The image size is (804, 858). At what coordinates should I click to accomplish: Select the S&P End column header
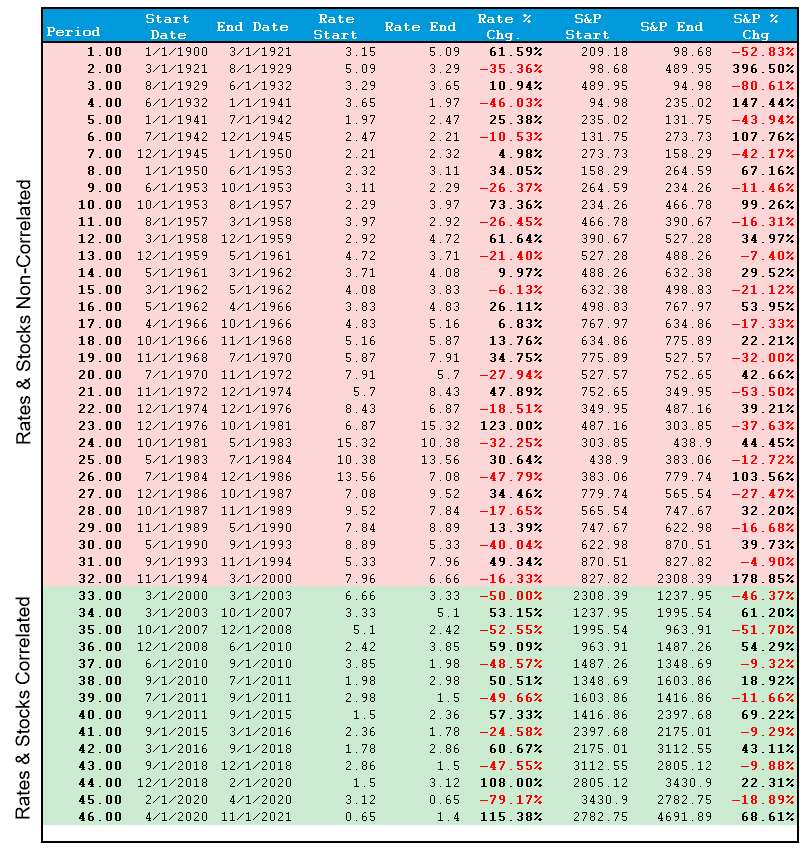pos(672,27)
